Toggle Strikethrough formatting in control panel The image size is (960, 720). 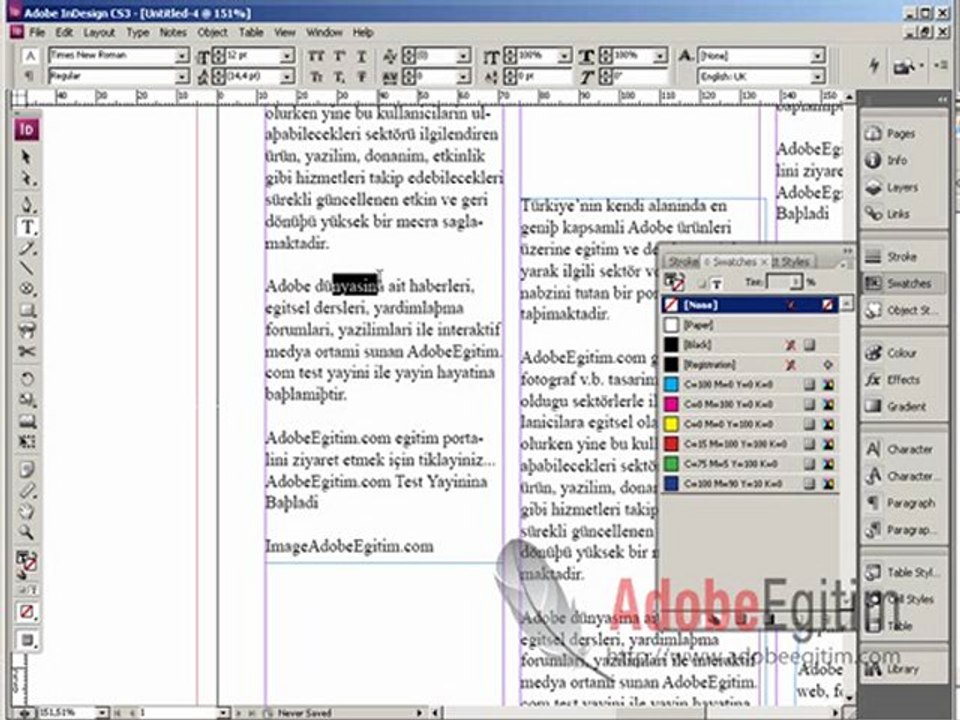362,77
